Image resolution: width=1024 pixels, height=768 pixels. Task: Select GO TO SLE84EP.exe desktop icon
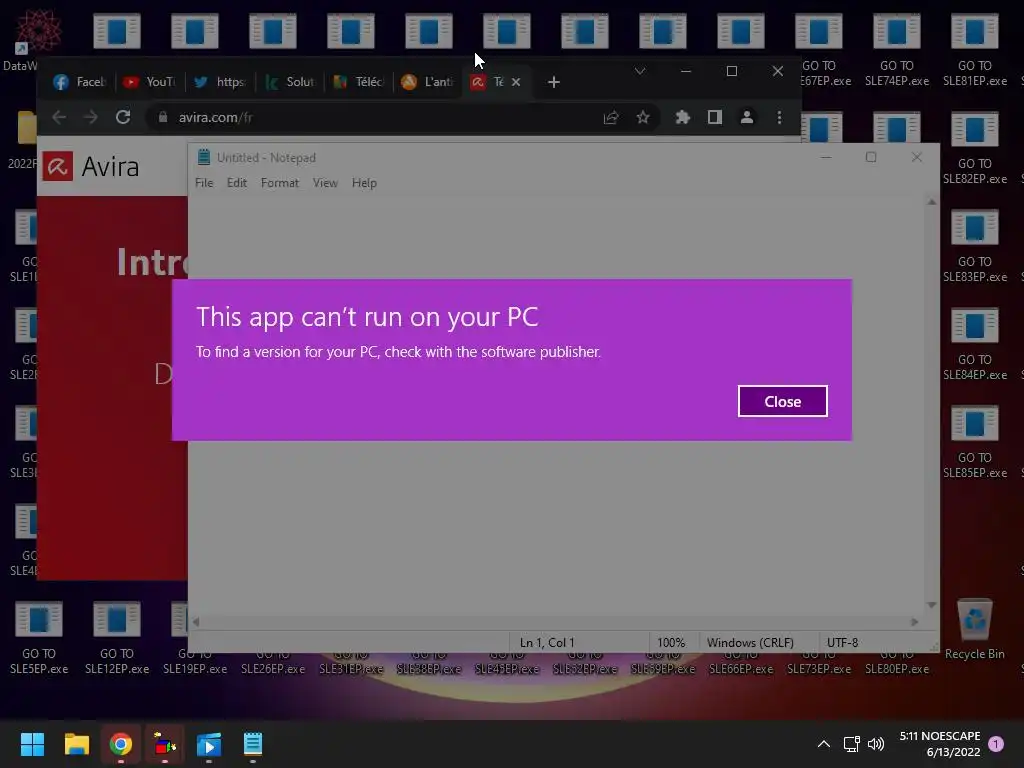(x=974, y=344)
